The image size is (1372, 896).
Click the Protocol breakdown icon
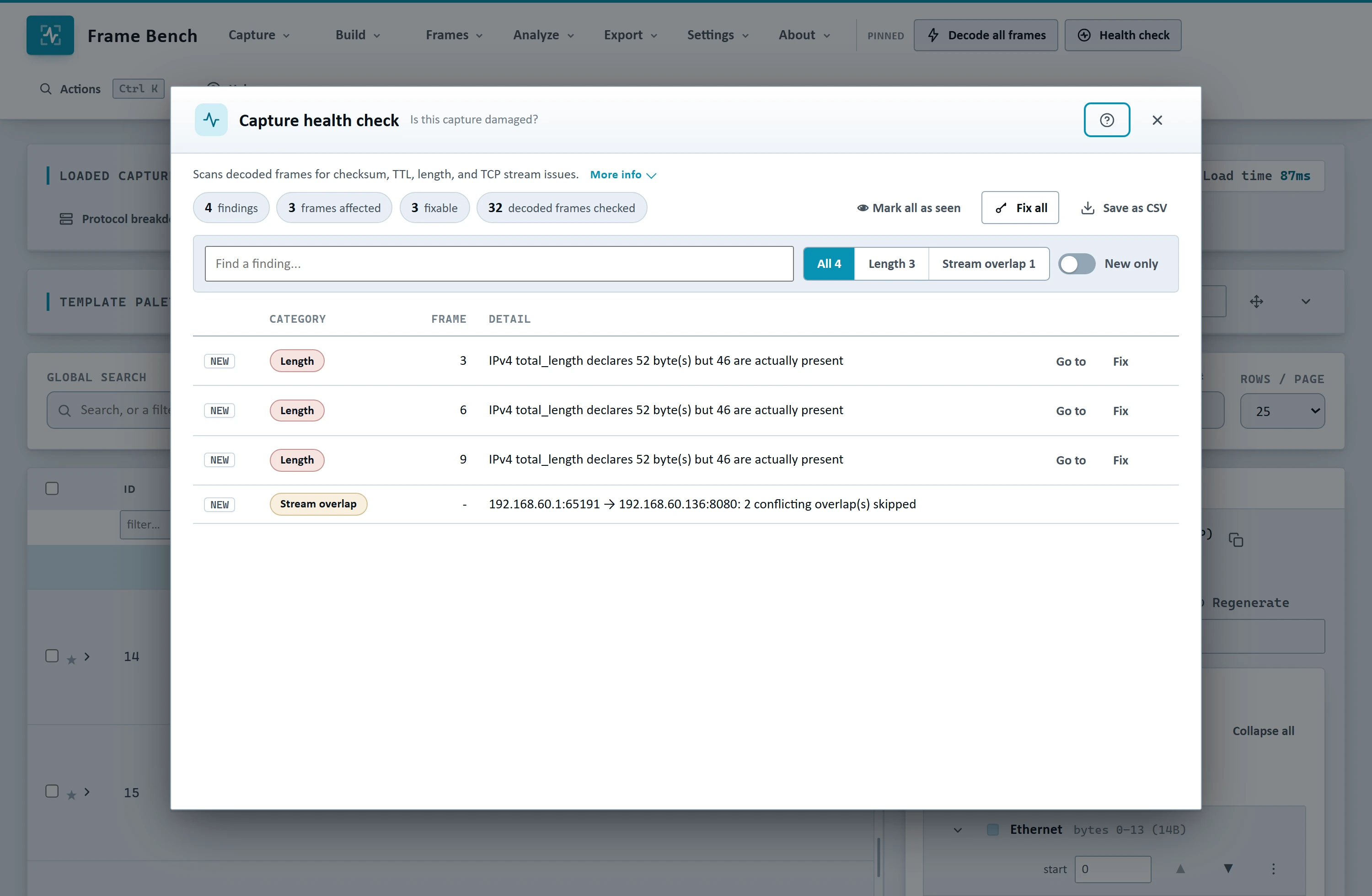tap(66, 219)
